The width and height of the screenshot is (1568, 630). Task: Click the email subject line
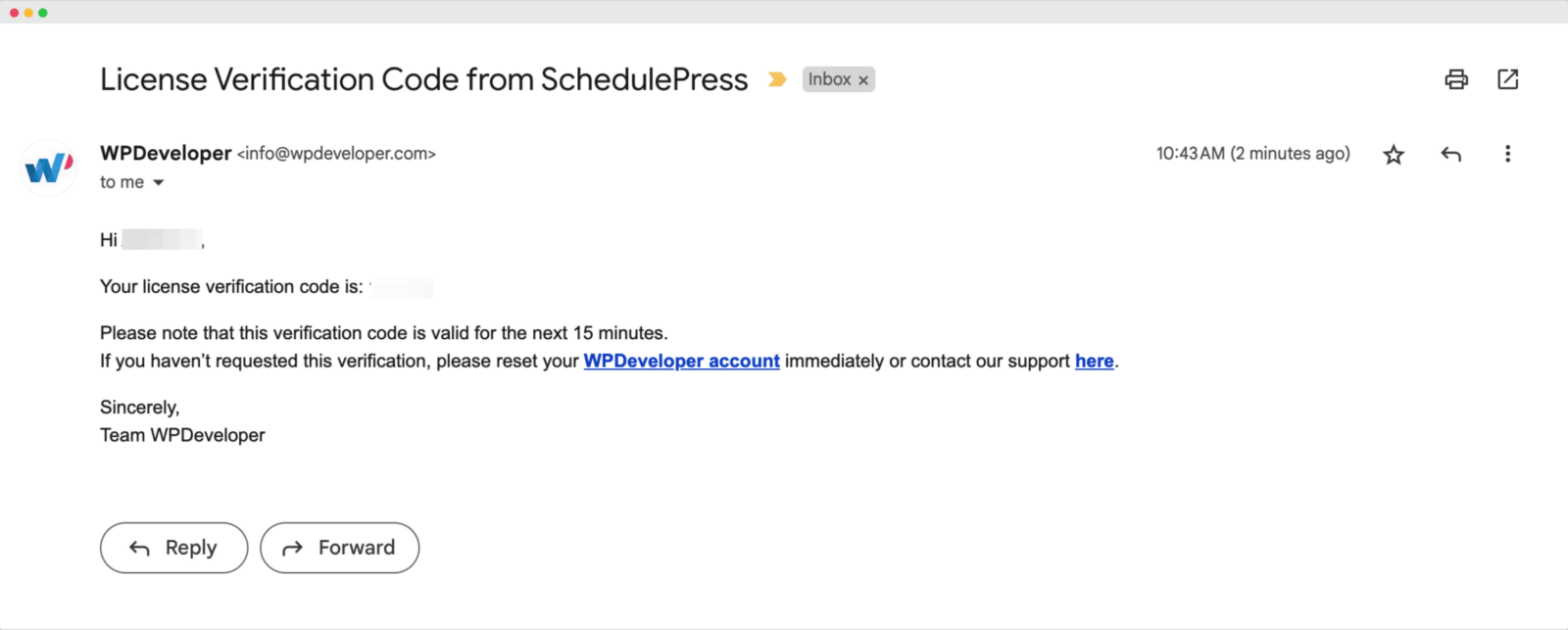tap(422, 79)
